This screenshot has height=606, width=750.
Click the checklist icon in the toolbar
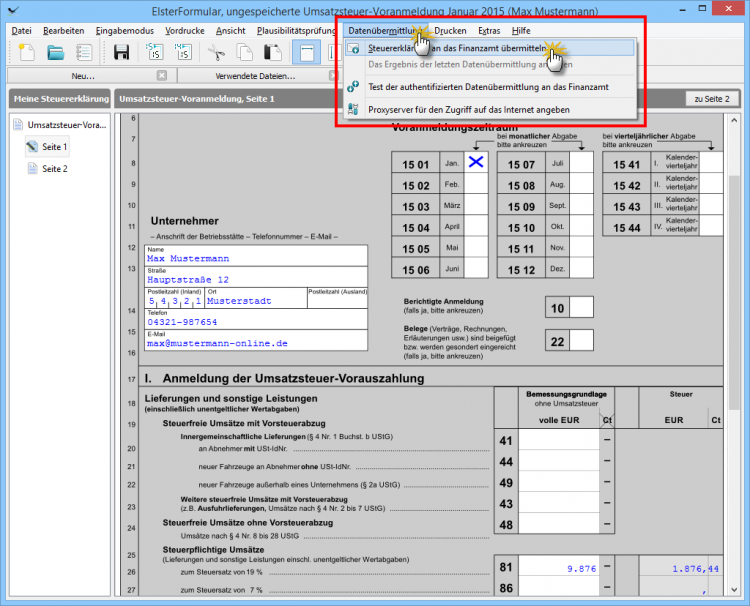coord(85,51)
